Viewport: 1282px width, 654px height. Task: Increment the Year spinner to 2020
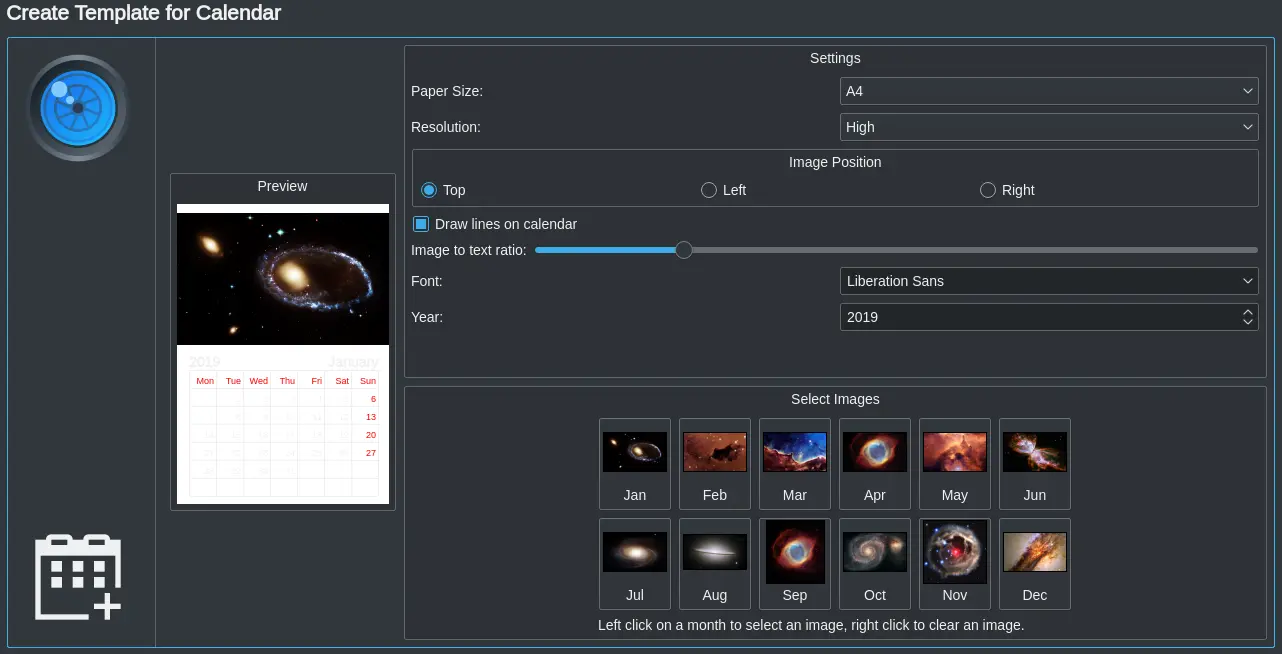click(1247, 312)
